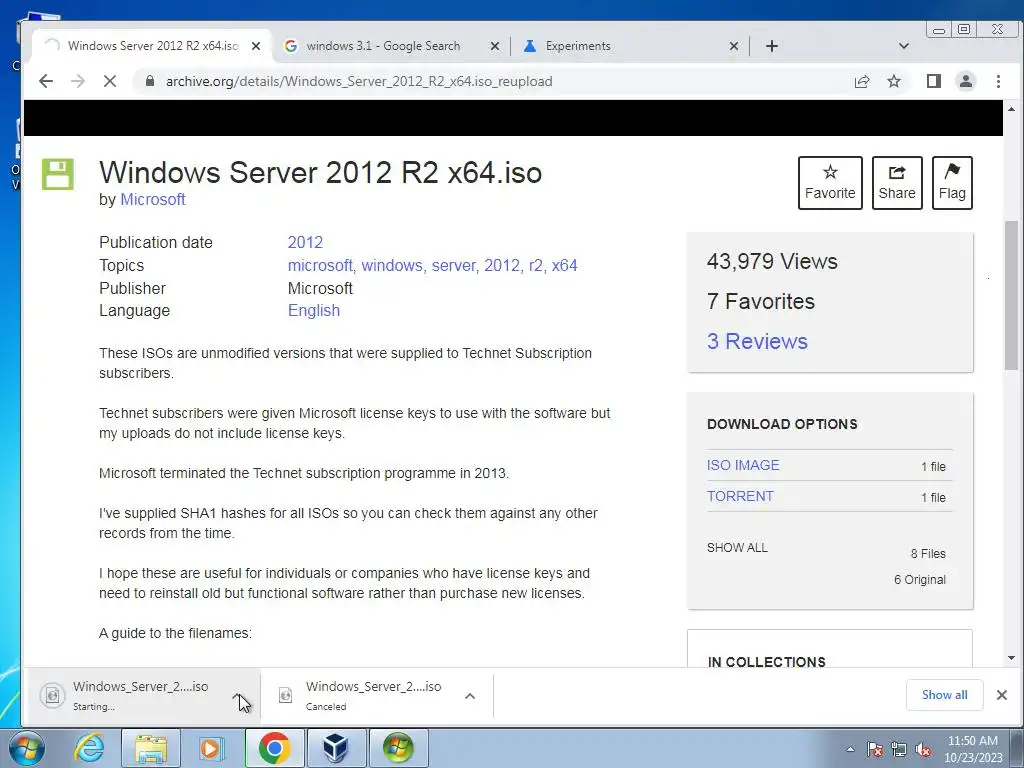Screen dimensions: 1024x768
Task: Click the 43,979 Views text
Action: pos(772,261)
